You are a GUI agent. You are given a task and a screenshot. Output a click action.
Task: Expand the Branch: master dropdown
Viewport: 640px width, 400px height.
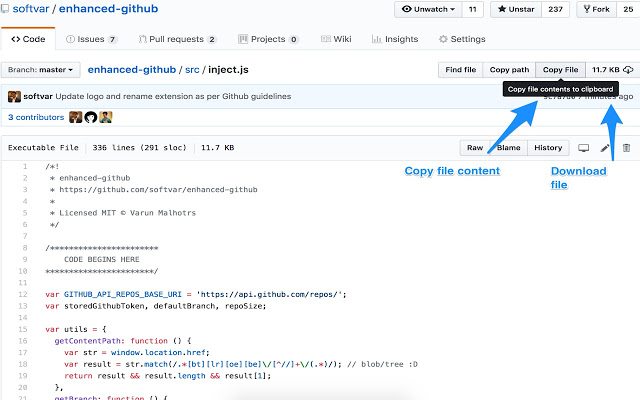(40, 70)
